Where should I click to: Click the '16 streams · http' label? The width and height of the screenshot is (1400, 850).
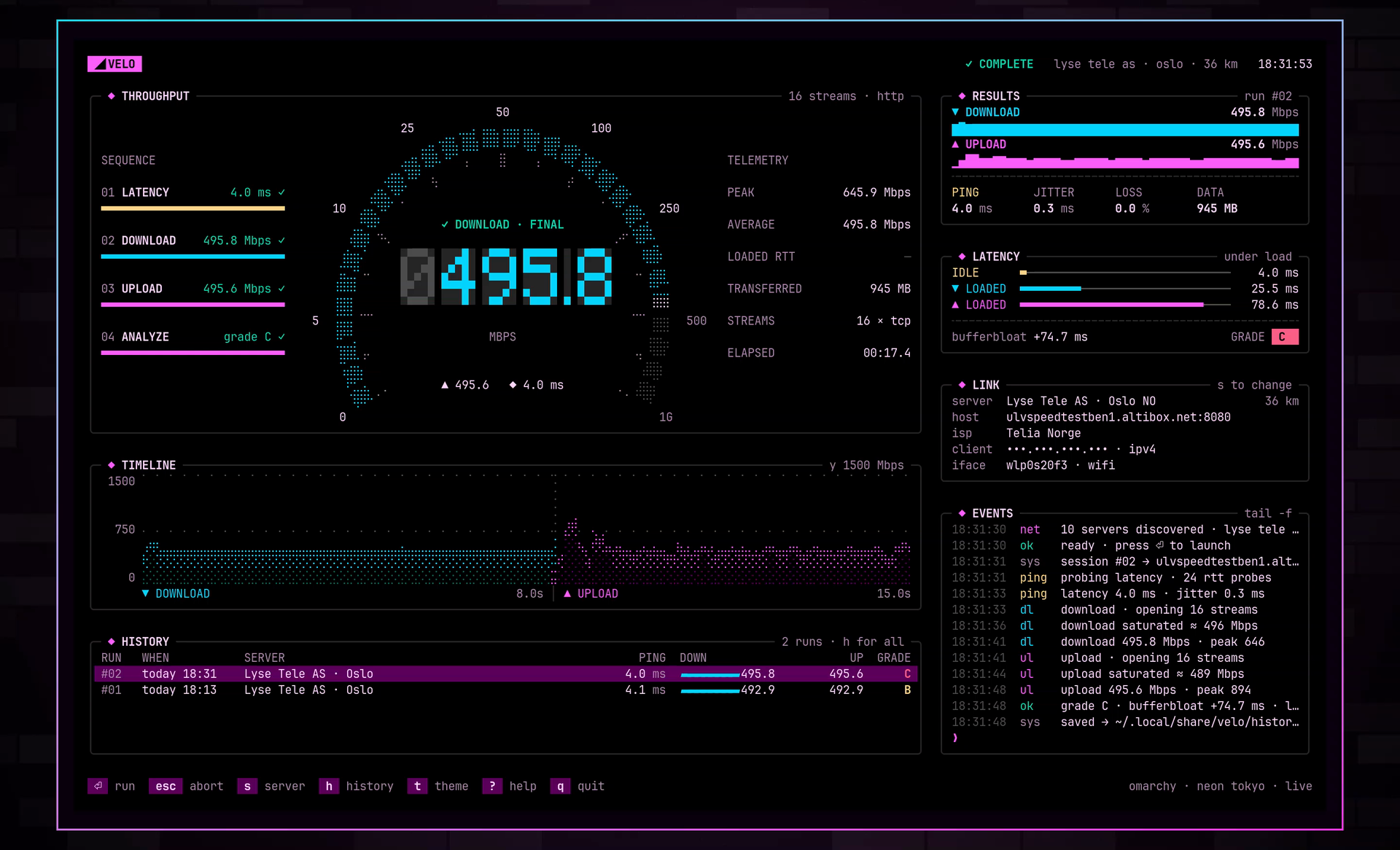846,96
